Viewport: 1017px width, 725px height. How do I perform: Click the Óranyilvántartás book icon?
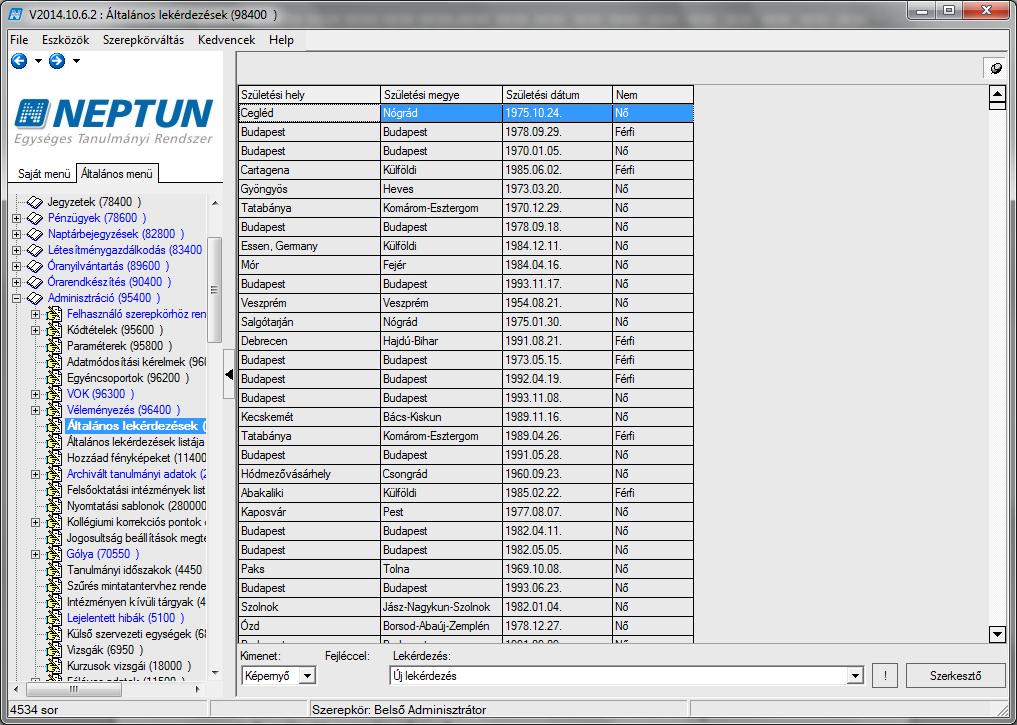click(x=35, y=266)
